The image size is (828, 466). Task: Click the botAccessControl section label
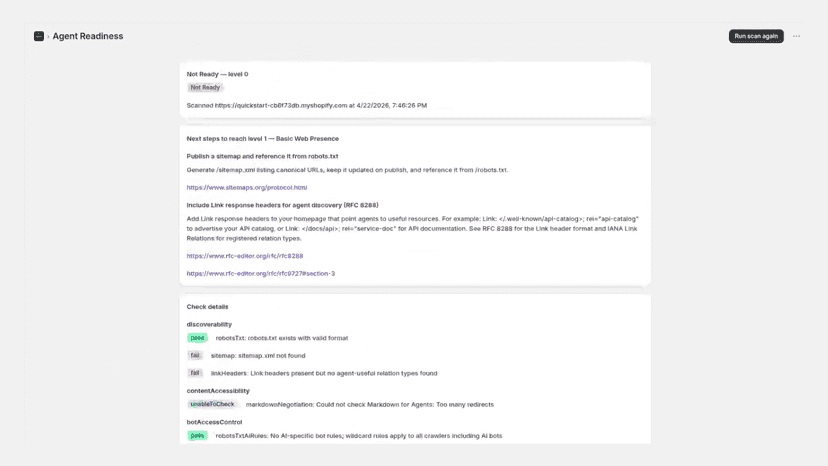click(x=214, y=422)
